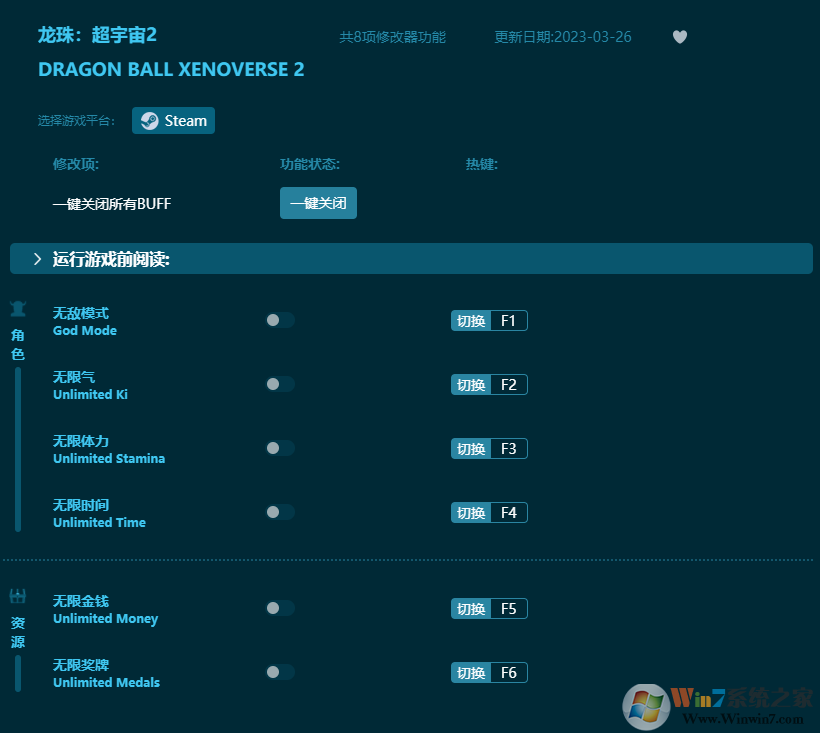820x733 pixels.
Task: Enable the Unlimited Medals switch
Action: [279, 672]
